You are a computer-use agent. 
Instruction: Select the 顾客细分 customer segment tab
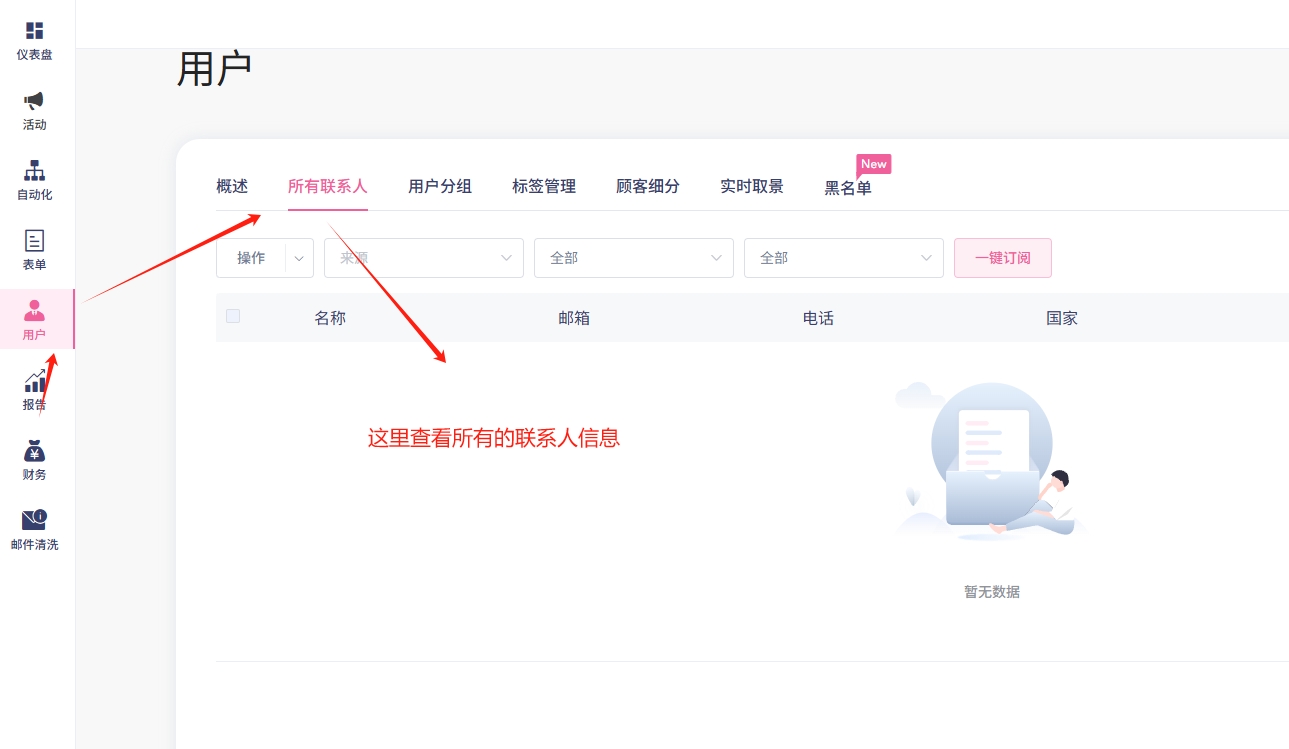point(648,186)
